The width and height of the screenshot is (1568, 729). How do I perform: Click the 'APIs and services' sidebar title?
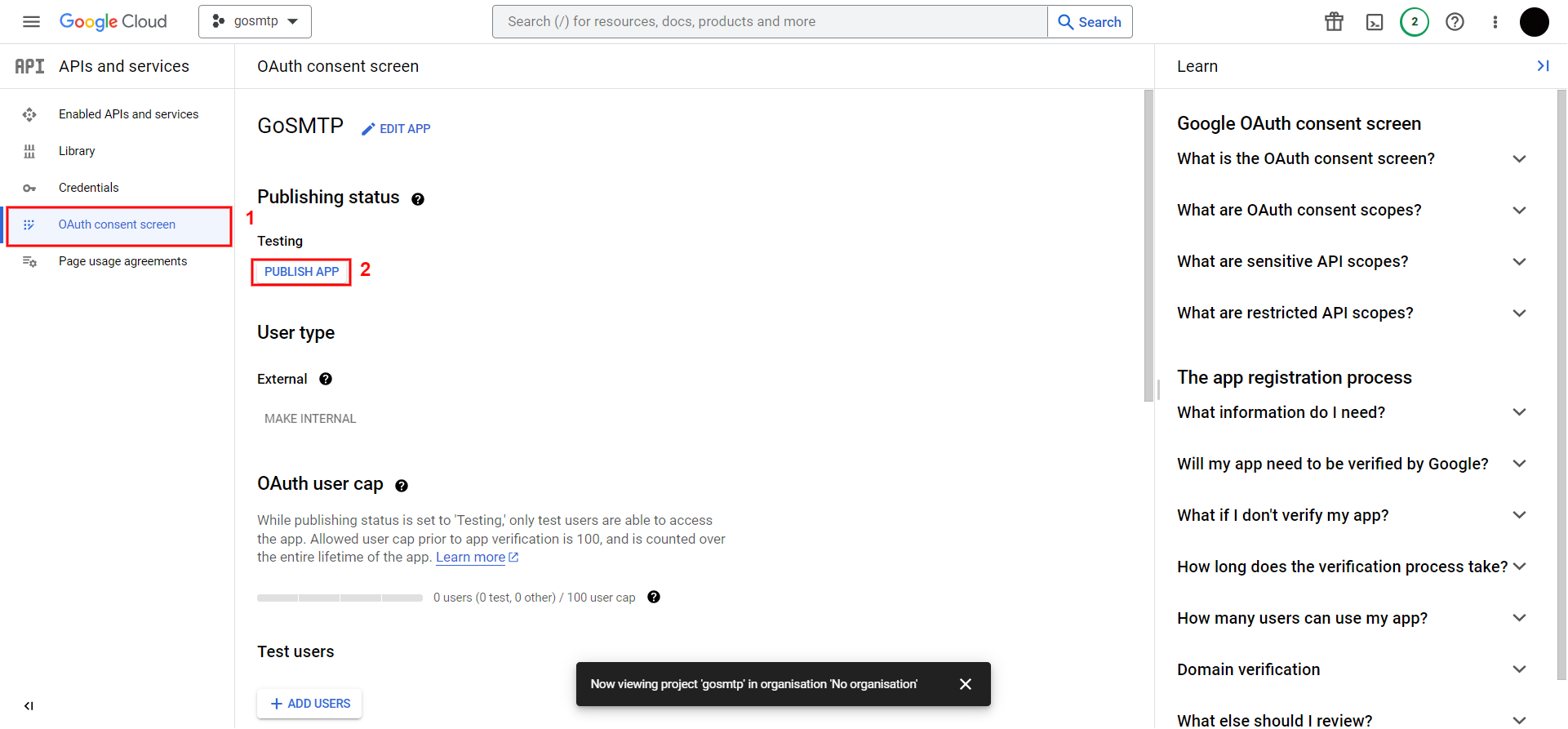click(124, 66)
